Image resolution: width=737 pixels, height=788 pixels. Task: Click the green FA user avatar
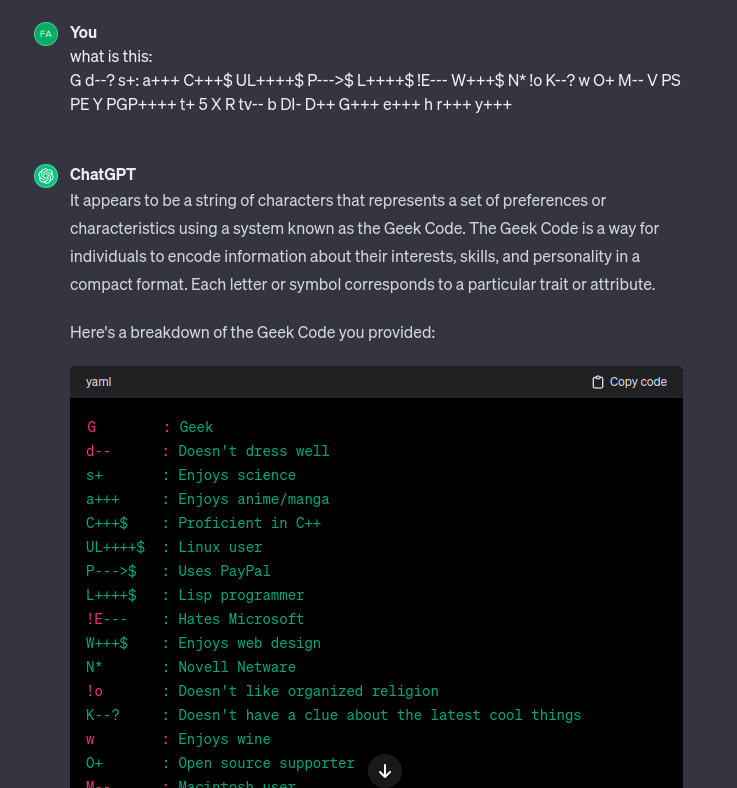[46, 34]
